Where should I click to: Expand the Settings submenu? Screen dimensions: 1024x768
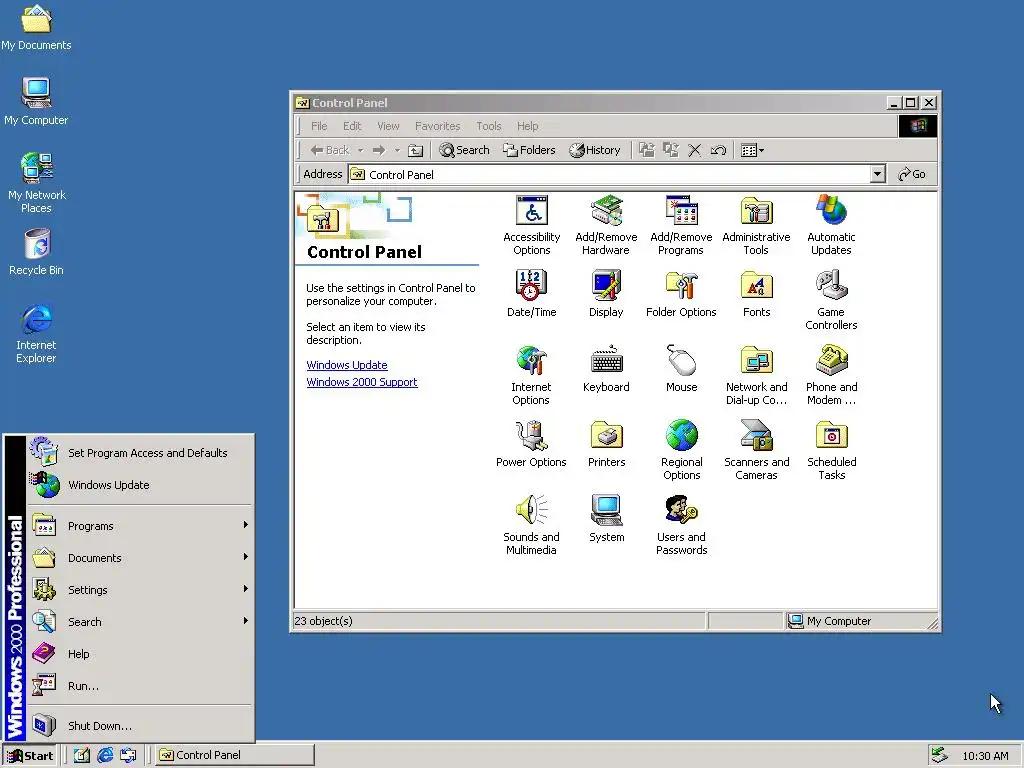(x=141, y=590)
